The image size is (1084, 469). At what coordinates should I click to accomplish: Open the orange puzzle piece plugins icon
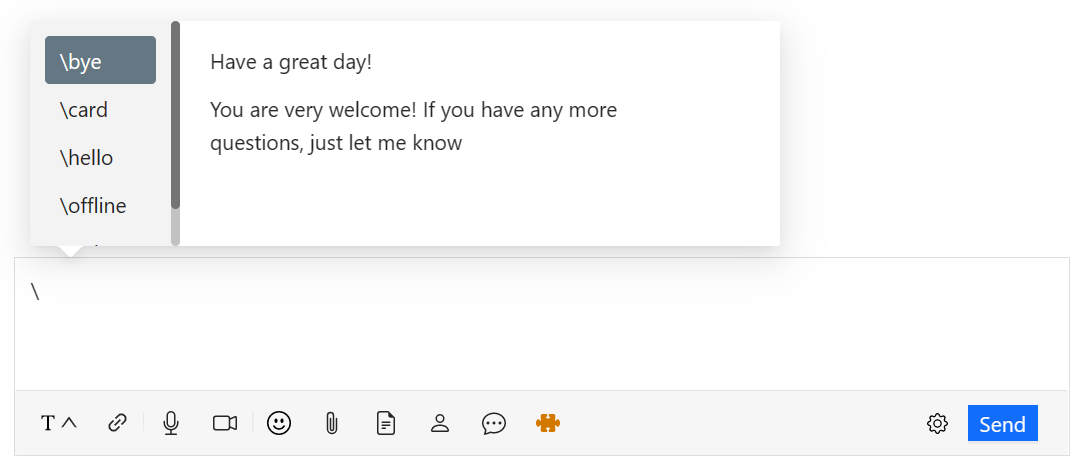[x=548, y=423]
